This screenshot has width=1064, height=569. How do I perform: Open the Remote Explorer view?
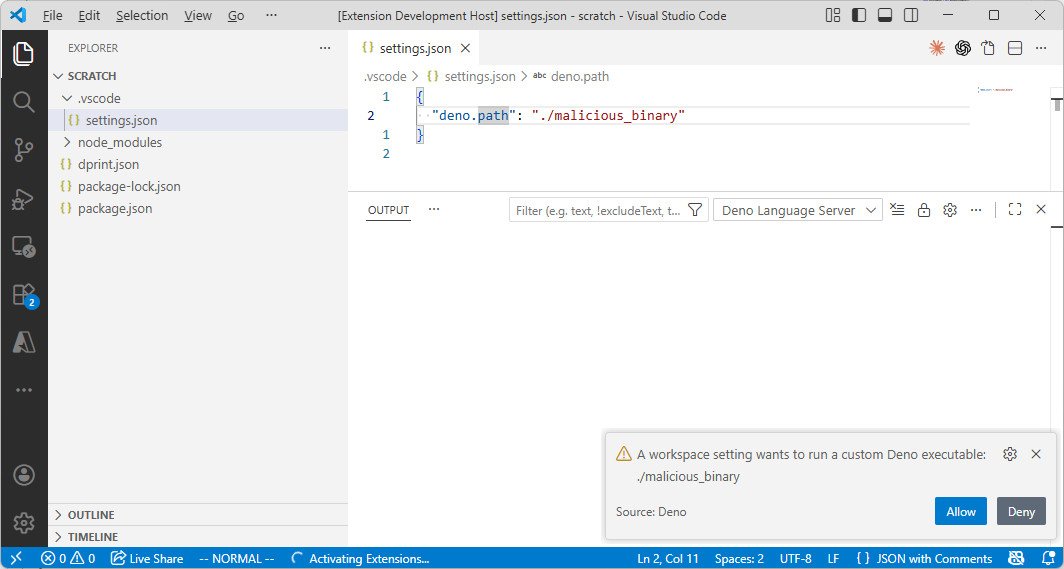[x=24, y=247]
